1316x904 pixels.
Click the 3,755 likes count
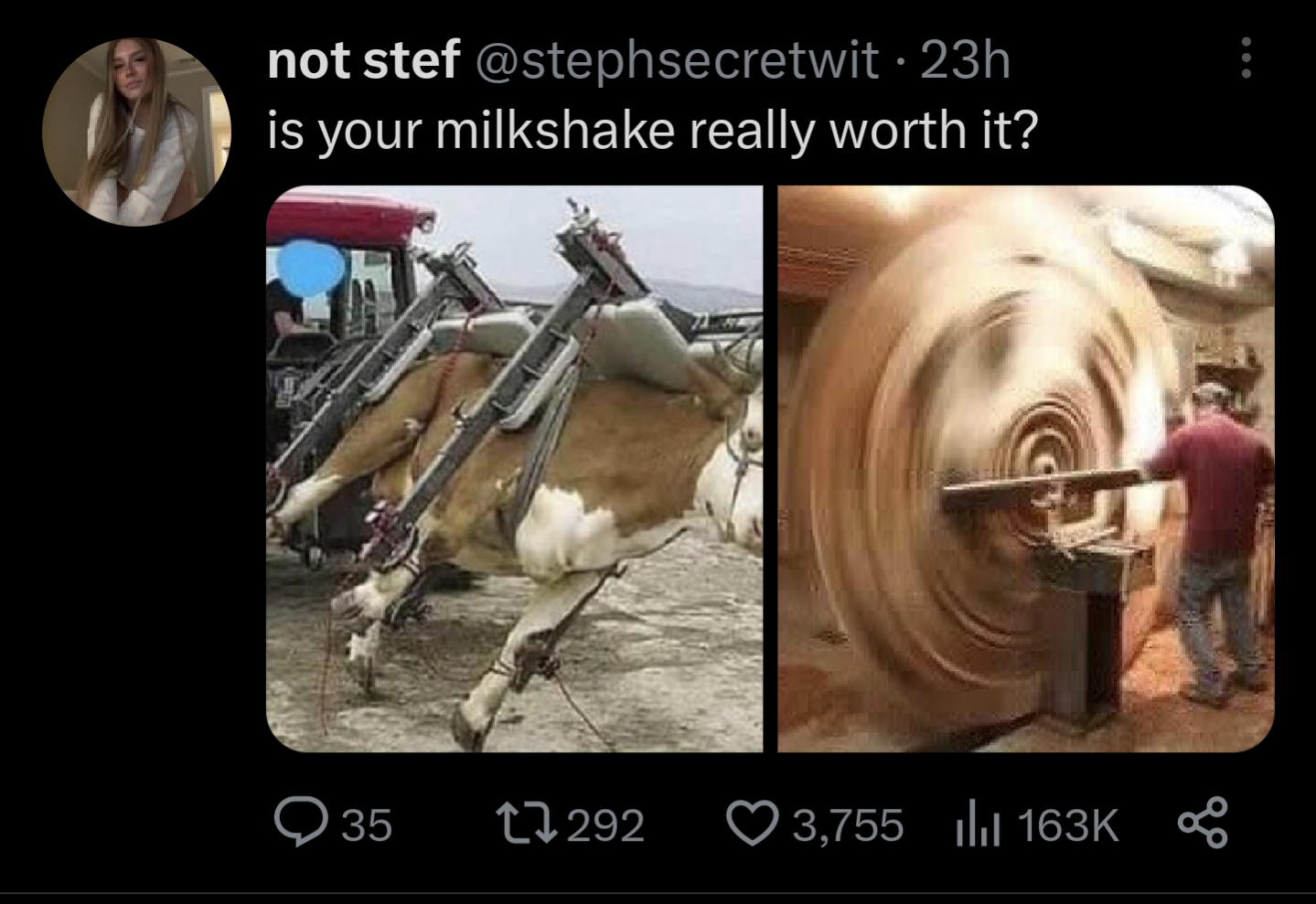coord(848,824)
